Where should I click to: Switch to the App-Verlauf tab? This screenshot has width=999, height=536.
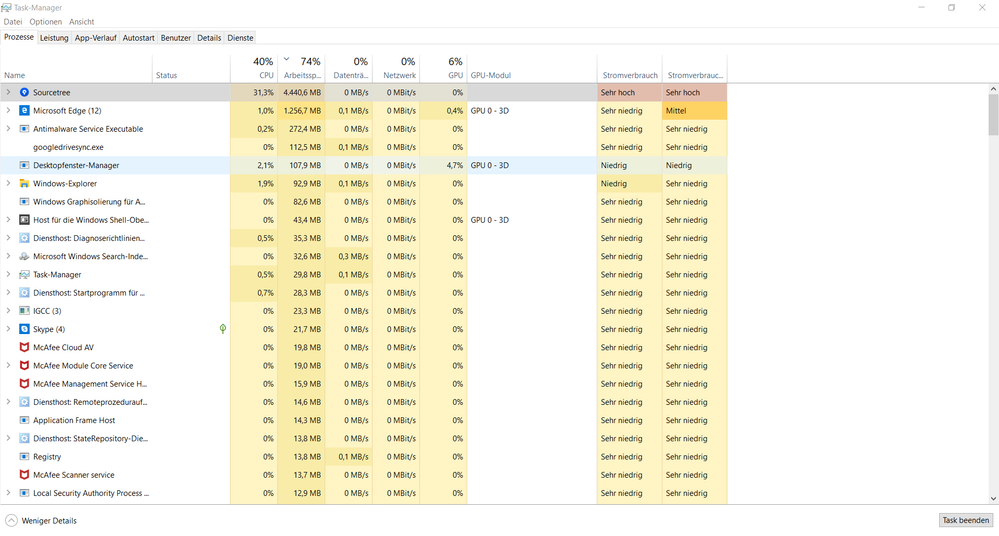coord(96,38)
